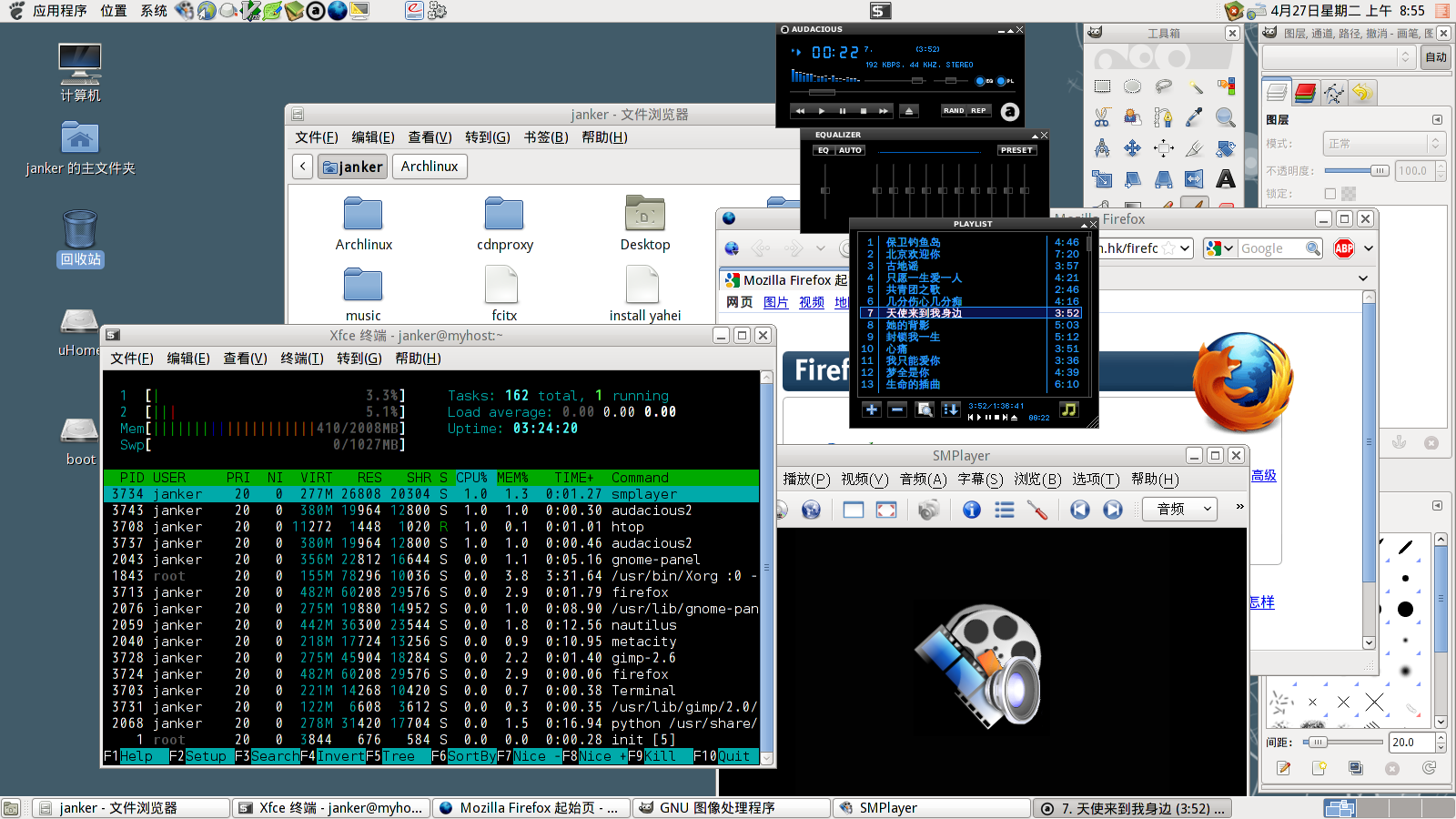Expand SMPlayer toolbar overflow chevron
This screenshot has height=819, width=1456.
1239,507
